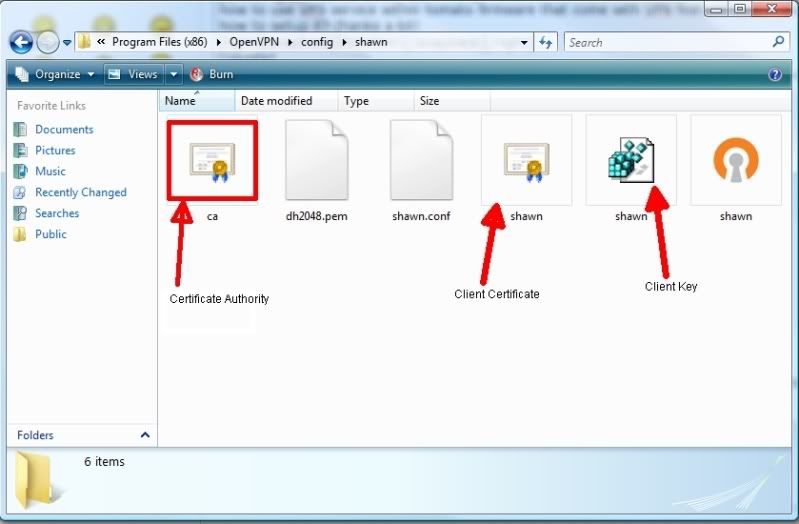This screenshot has width=799, height=524.
Task: Go back with the Back arrow
Action: (21, 42)
